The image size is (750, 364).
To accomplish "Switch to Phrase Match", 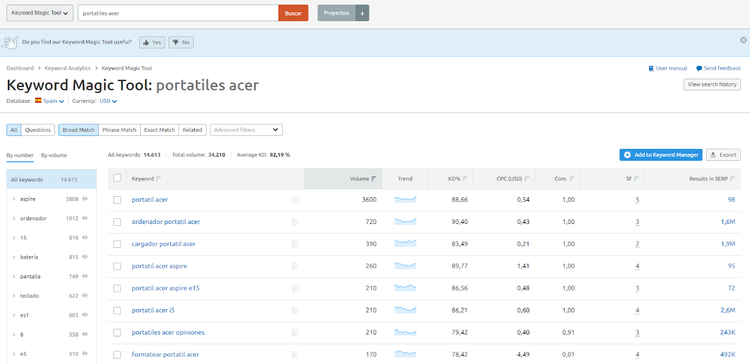I will click(119, 130).
